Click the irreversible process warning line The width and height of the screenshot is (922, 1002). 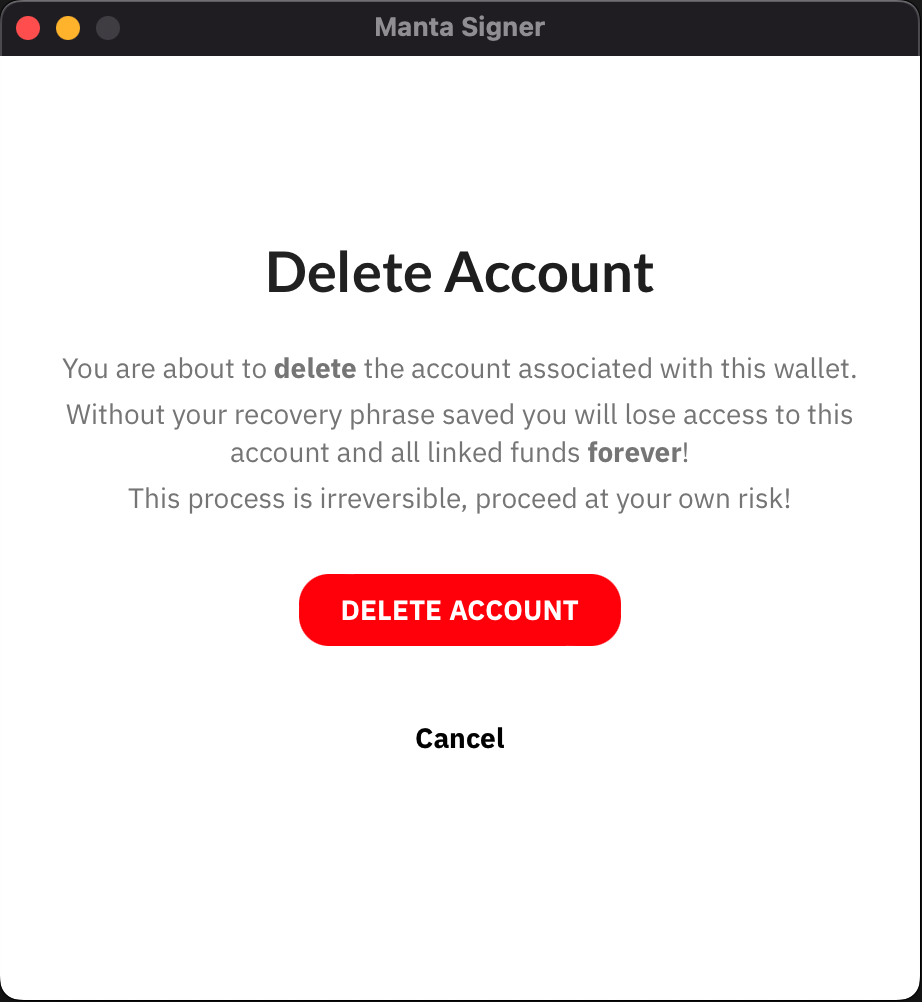click(x=459, y=498)
